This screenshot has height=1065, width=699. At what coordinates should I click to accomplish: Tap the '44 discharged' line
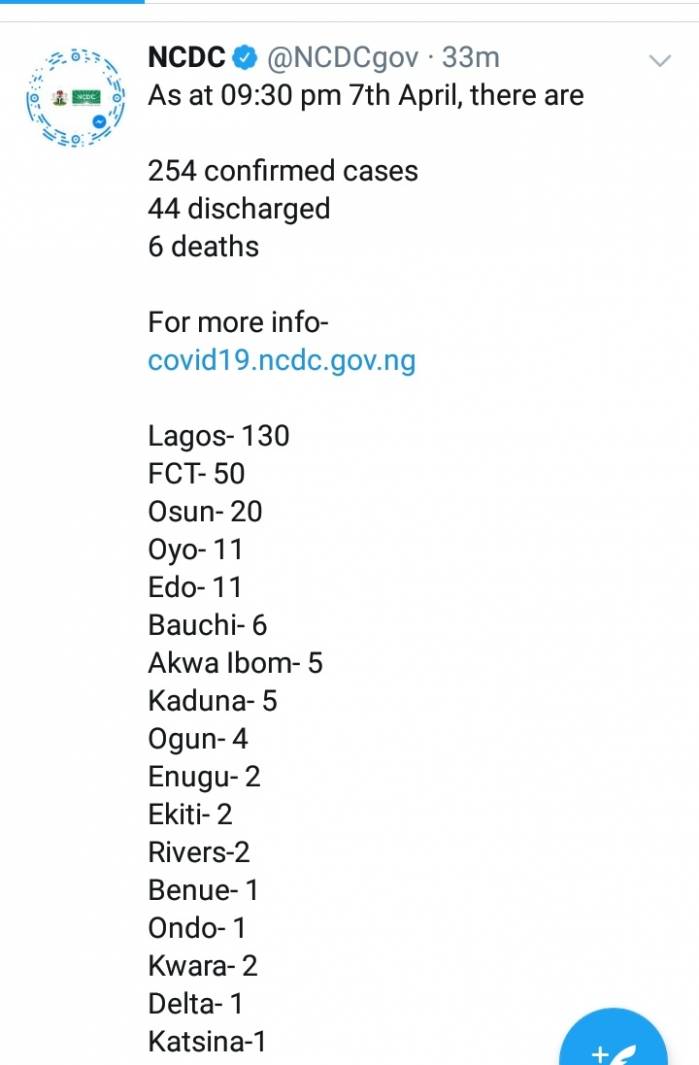(239, 209)
